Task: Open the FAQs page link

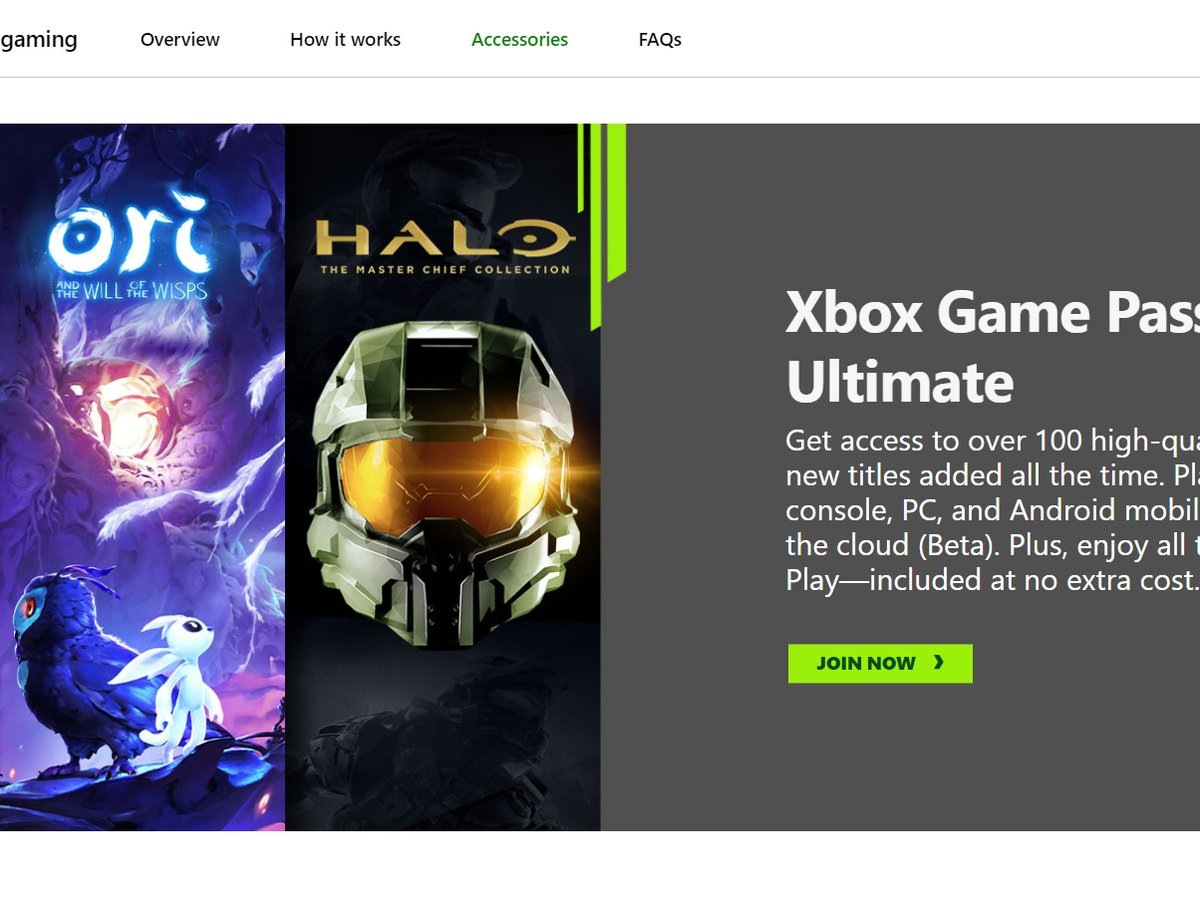Action: point(660,40)
